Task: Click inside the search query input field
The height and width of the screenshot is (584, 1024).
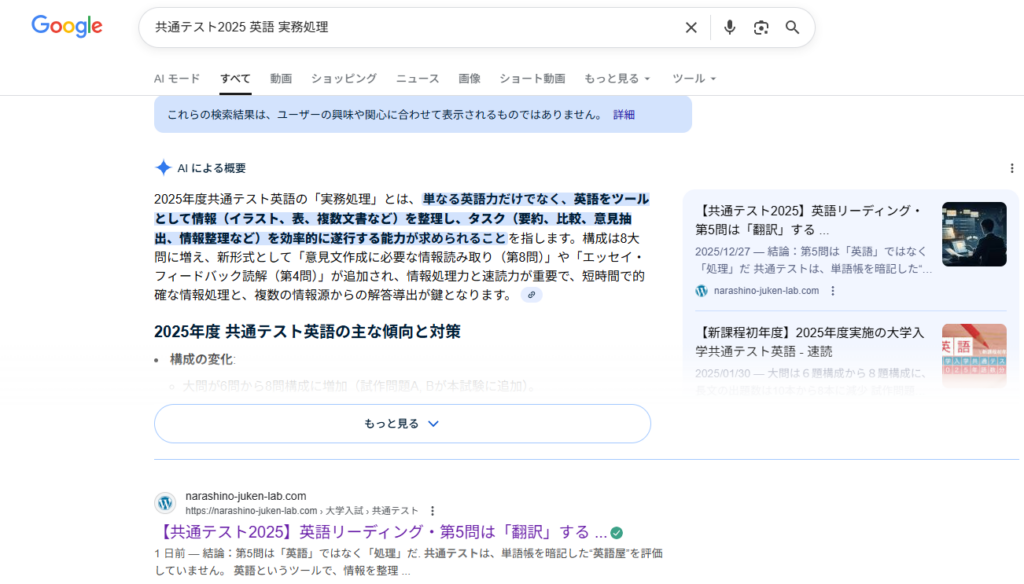Action: (400, 28)
